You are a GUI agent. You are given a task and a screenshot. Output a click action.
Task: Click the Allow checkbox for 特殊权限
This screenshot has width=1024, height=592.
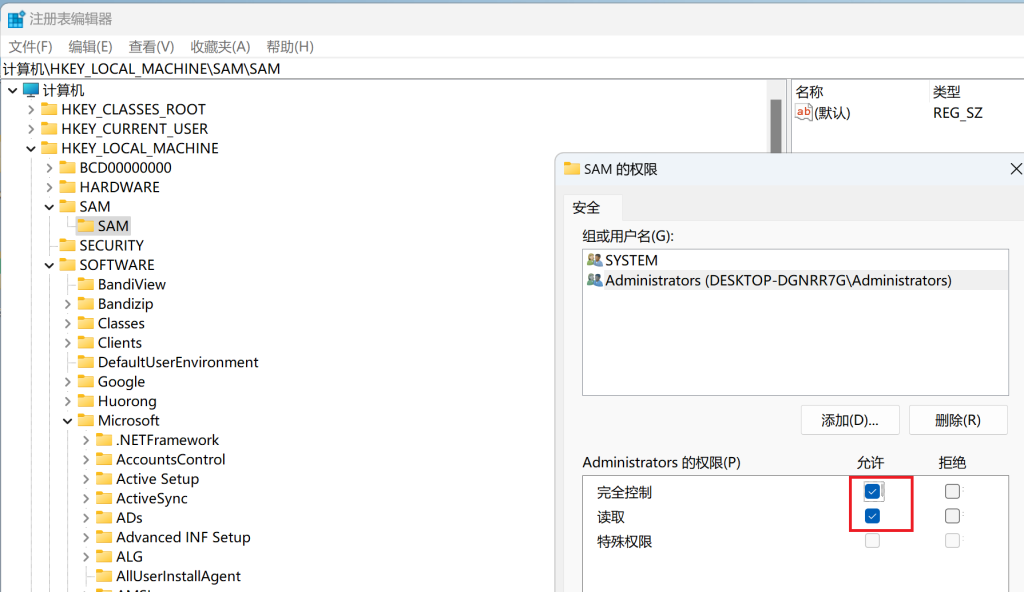point(872,541)
